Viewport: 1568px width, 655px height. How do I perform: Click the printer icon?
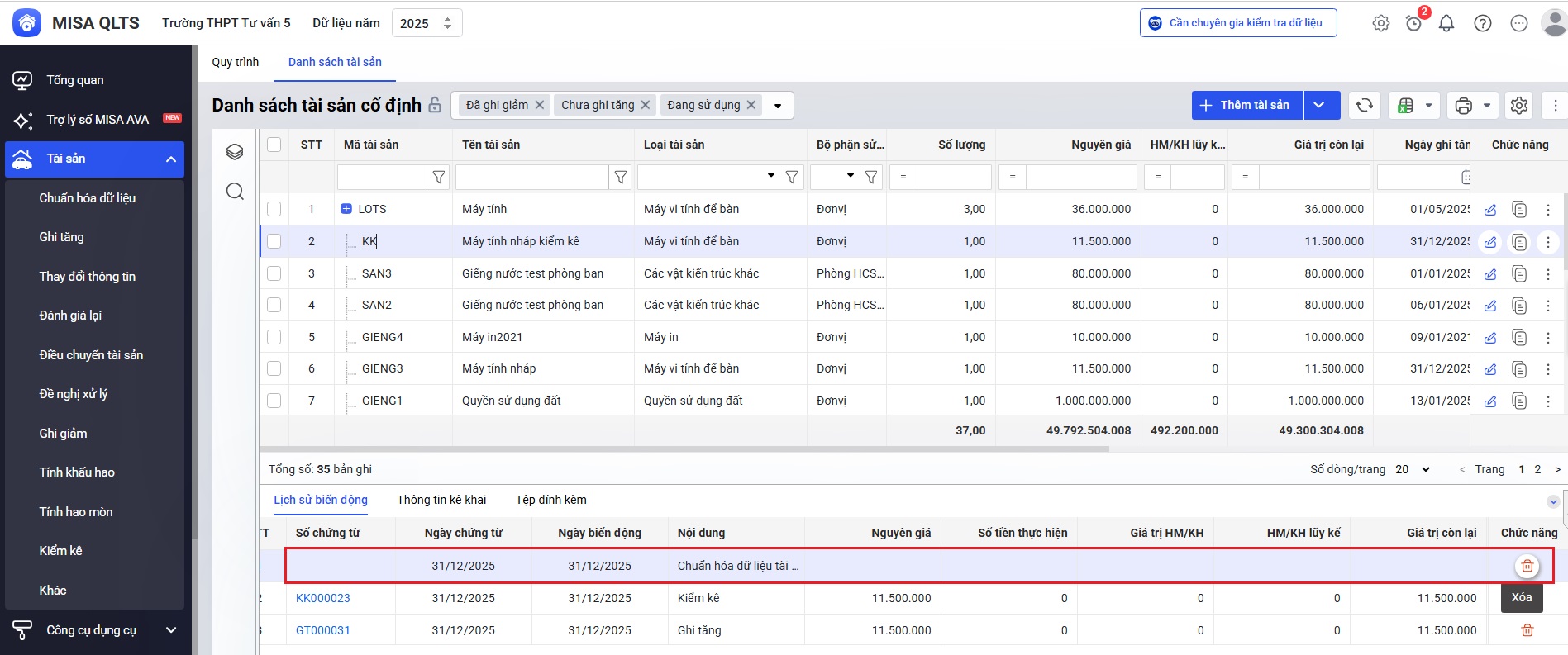click(1464, 105)
